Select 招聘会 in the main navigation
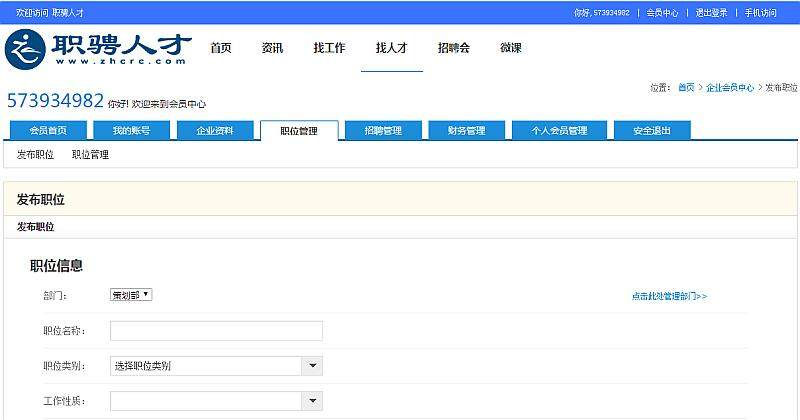Viewport: 800px width, 420px height. click(x=453, y=48)
